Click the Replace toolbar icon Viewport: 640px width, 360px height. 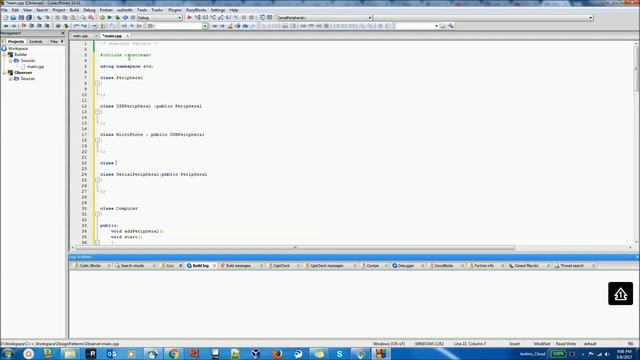(x=91, y=18)
